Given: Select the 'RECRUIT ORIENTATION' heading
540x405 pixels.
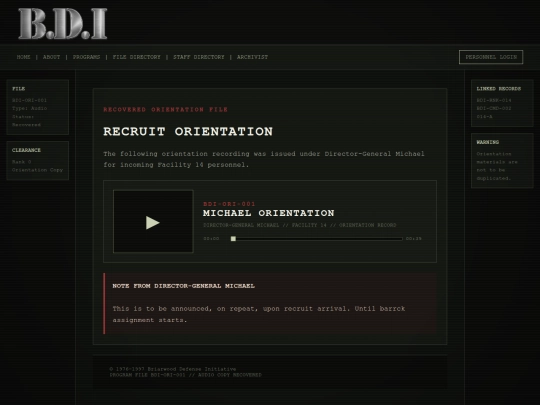Looking at the screenshot, I should pyautogui.click(x=188, y=132).
